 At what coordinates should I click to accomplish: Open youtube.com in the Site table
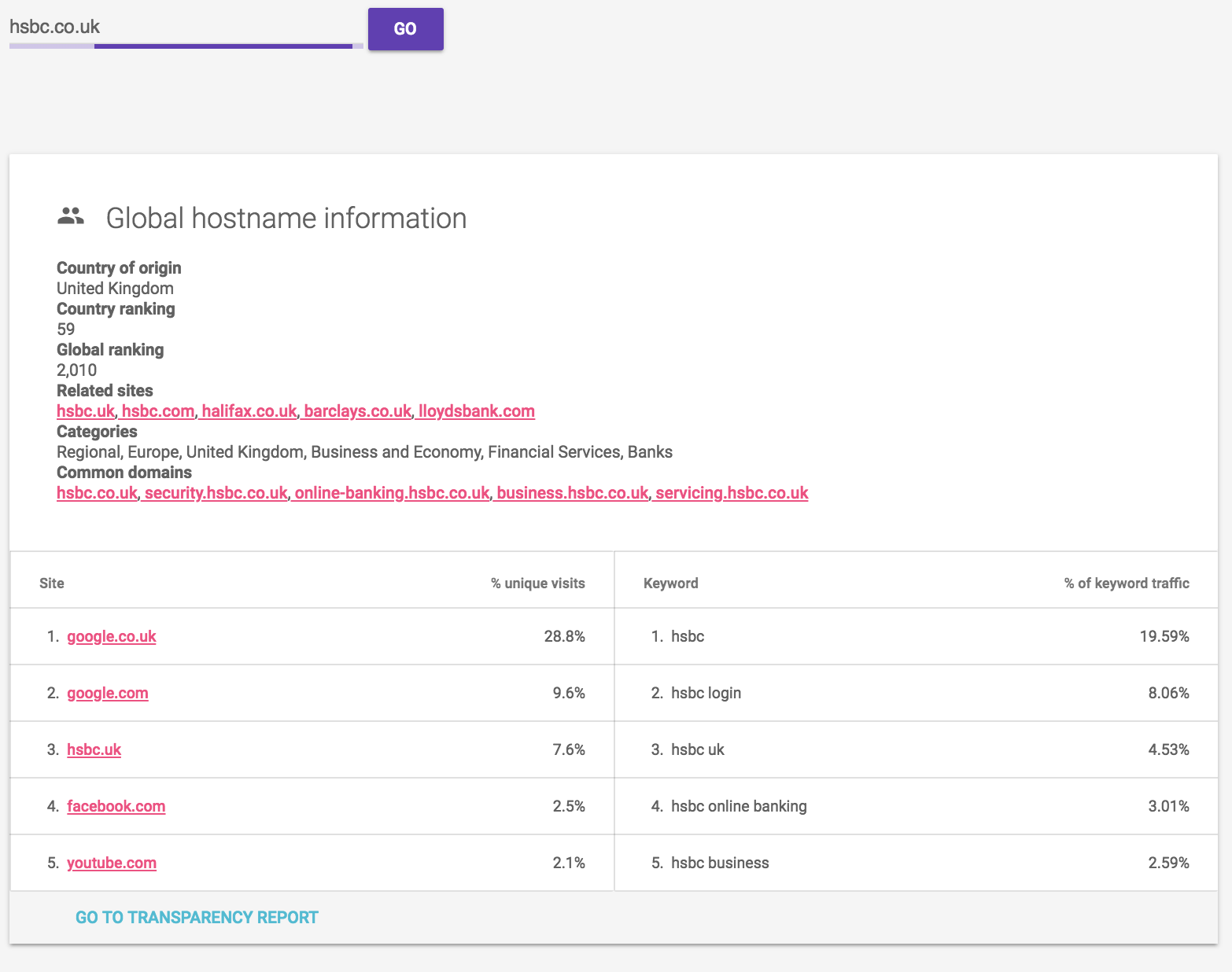112,863
